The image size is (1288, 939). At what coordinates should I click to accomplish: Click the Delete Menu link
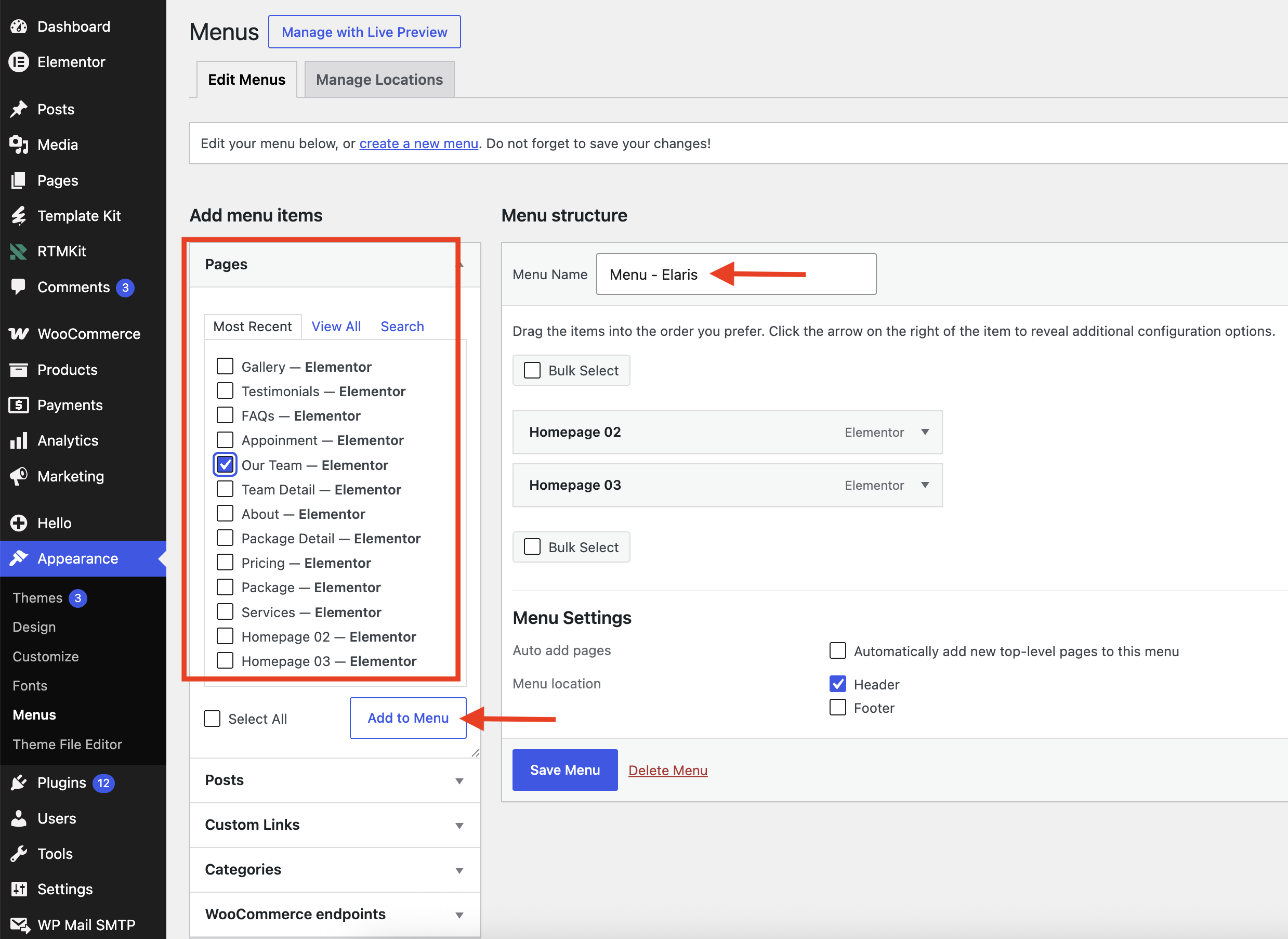pyautogui.click(x=667, y=771)
